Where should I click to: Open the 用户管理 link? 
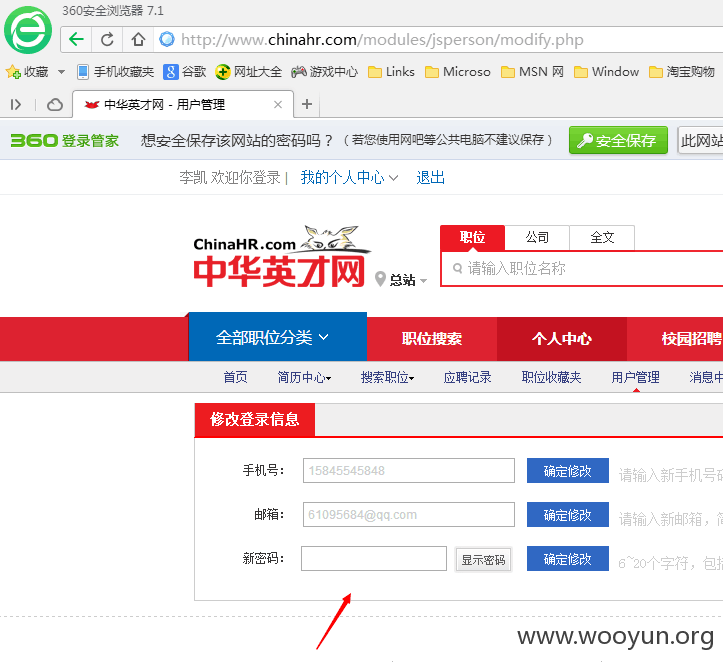635,377
